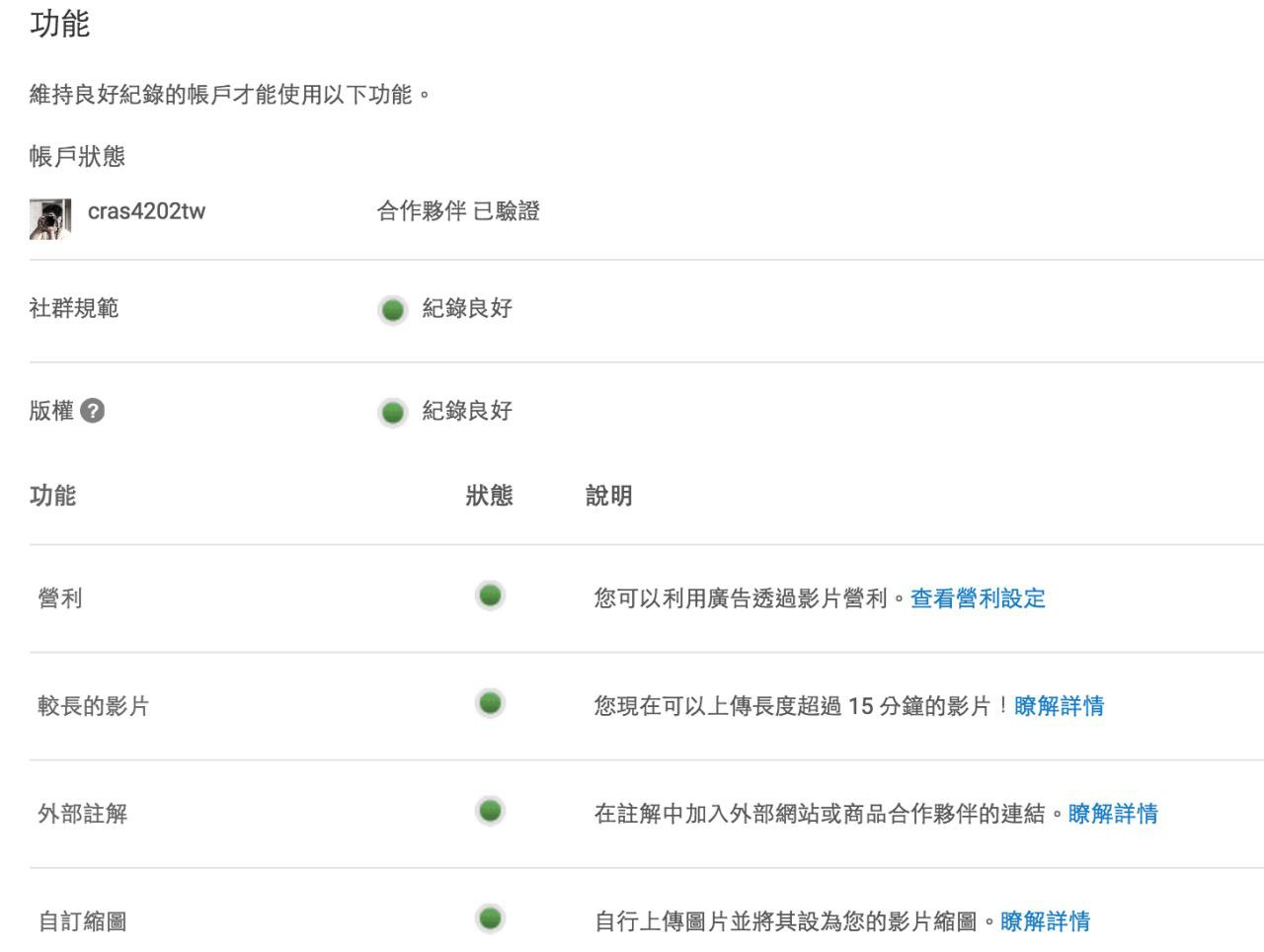The image size is (1264, 952).
Task: Click the 狀態 column header
Action: pyautogui.click(x=489, y=496)
